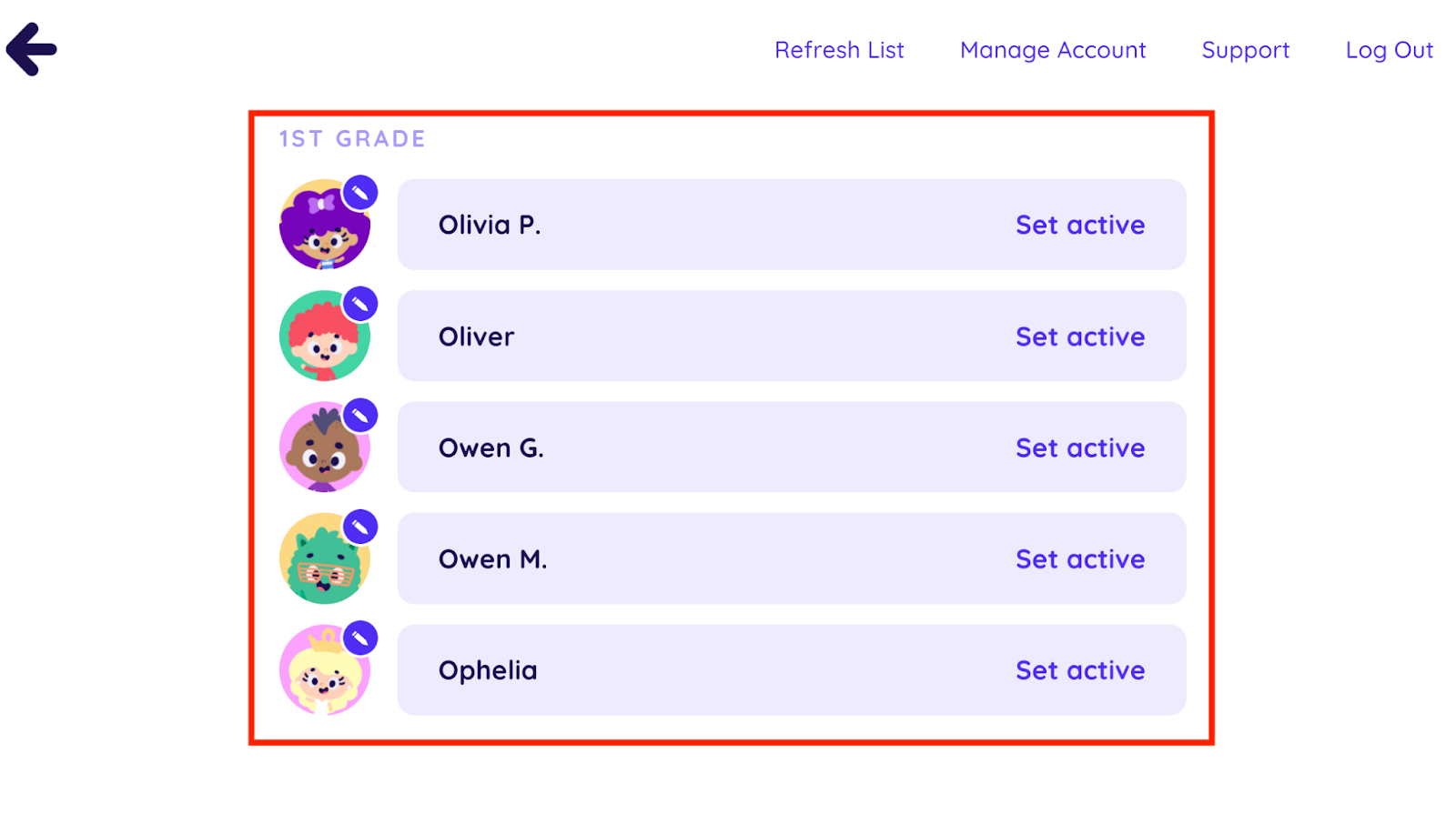Set Owen G. as active student
The height and width of the screenshot is (814, 1456).
click(x=1079, y=447)
